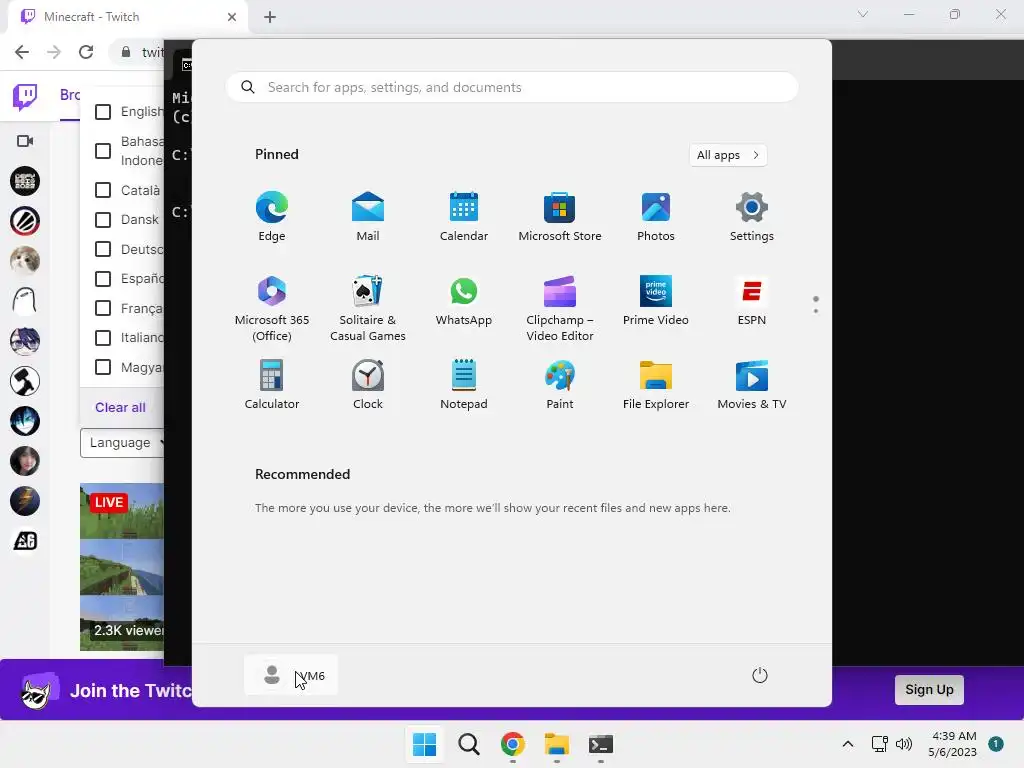Open the Chrome tab search chevron

pyautogui.click(x=863, y=14)
